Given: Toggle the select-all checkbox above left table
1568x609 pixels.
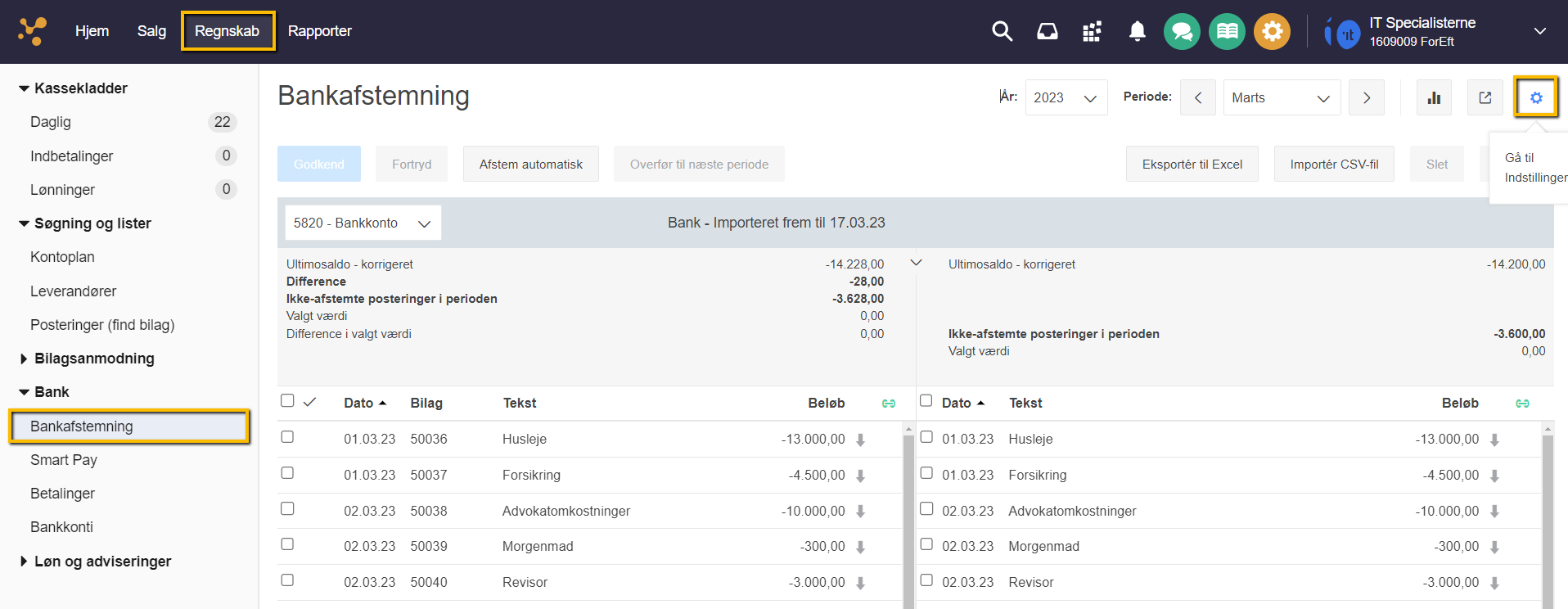Looking at the screenshot, I should pos(287,401).
